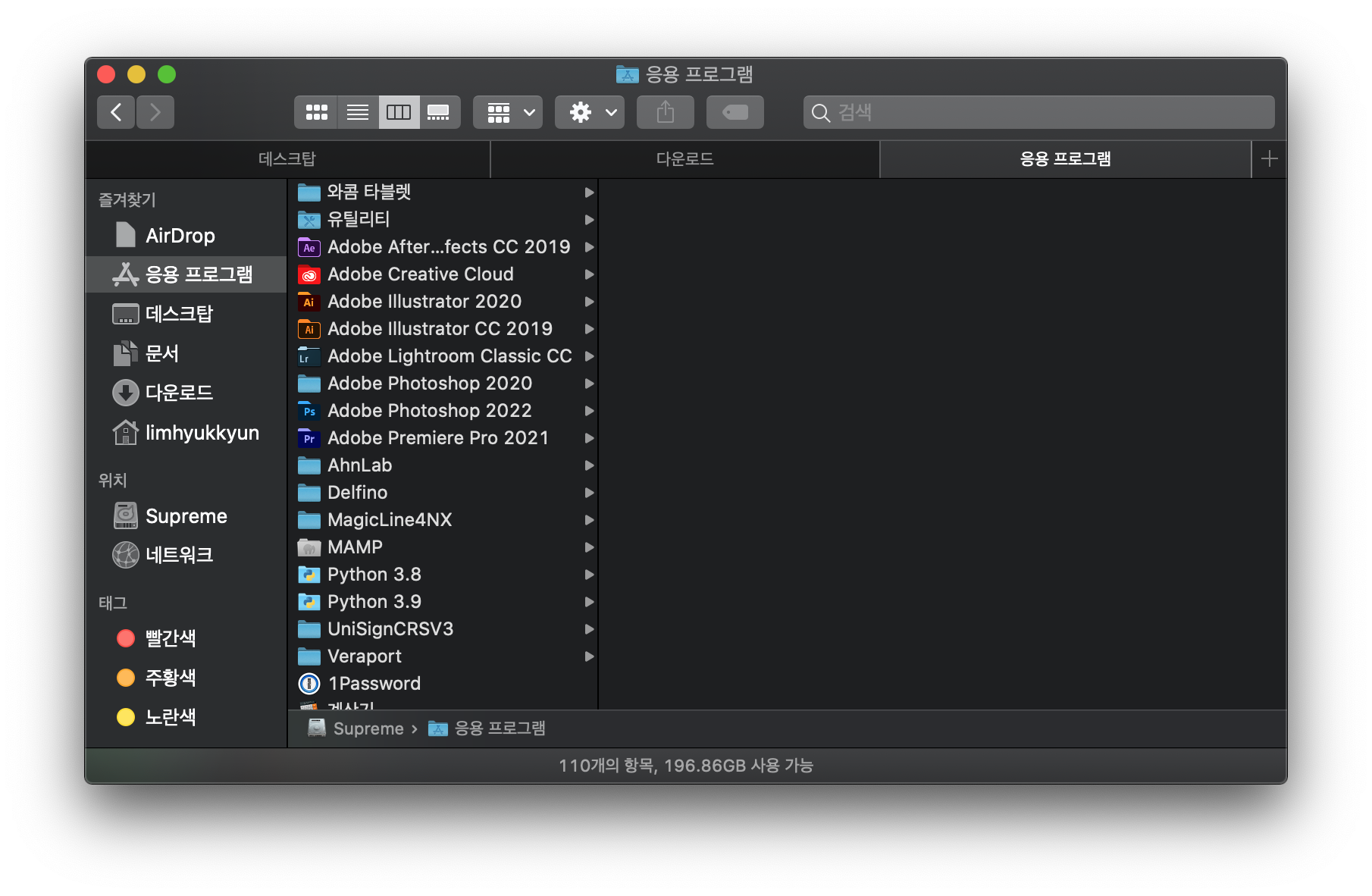
Task: Switch to the 다운로드 tab
Action: pyautogui.click(x=685, y=159)
